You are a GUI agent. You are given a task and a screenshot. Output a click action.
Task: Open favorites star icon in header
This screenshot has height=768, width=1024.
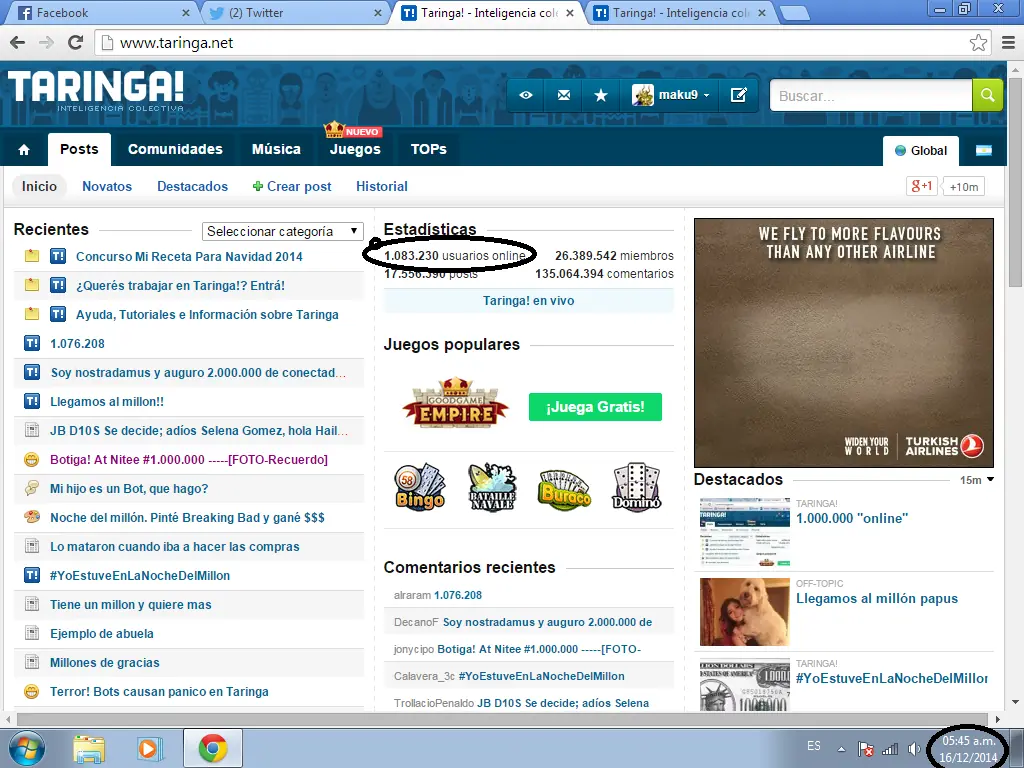coord(601,95)
